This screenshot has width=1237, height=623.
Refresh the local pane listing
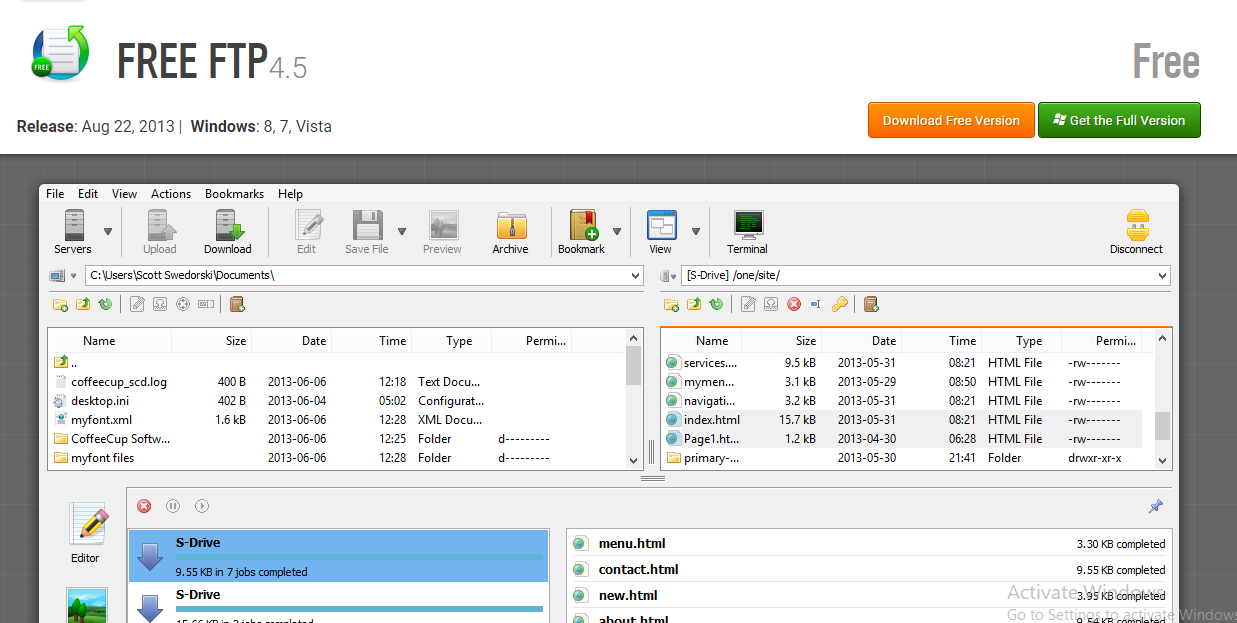(105, 304)
